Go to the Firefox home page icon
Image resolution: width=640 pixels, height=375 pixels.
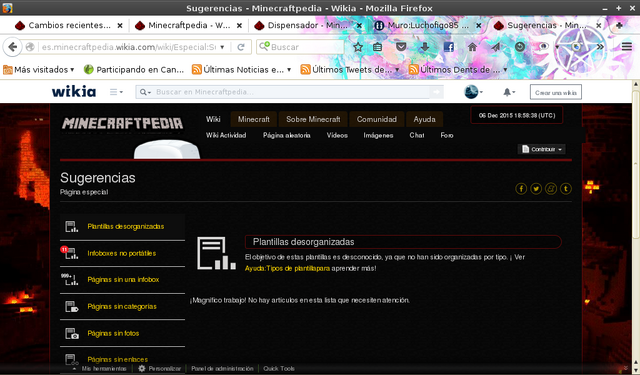[x=472, y=47]
